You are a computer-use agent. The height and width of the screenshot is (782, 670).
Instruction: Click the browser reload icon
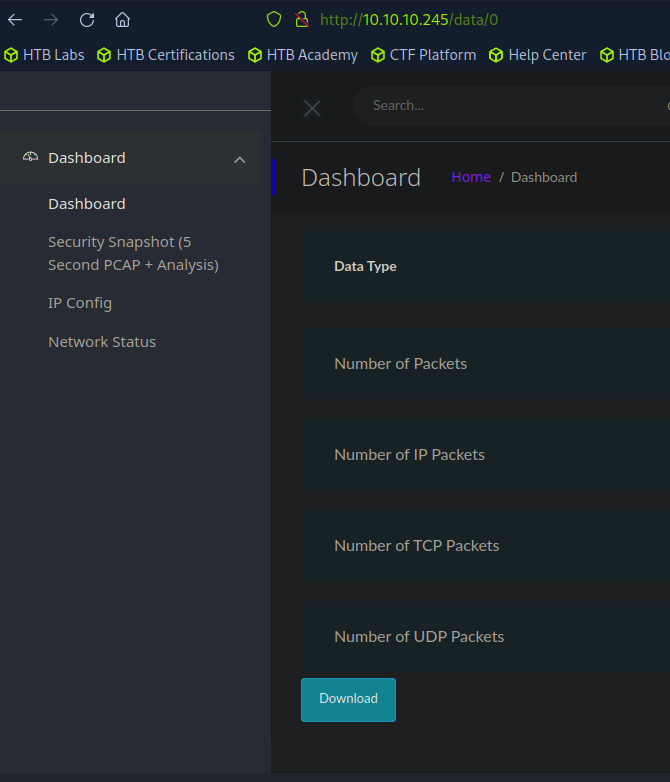coord(87,19)
